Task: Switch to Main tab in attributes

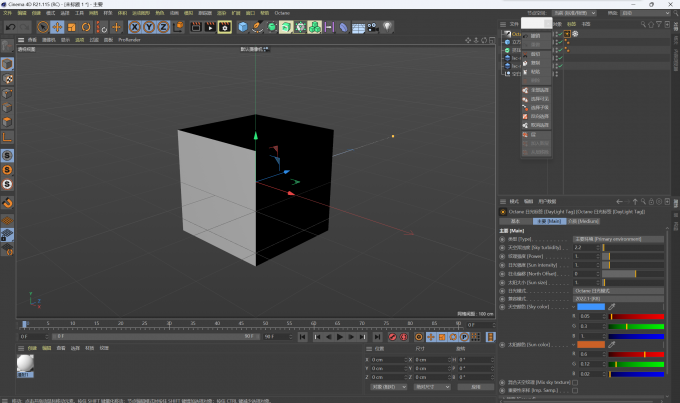Action: (x=549, y=221)
